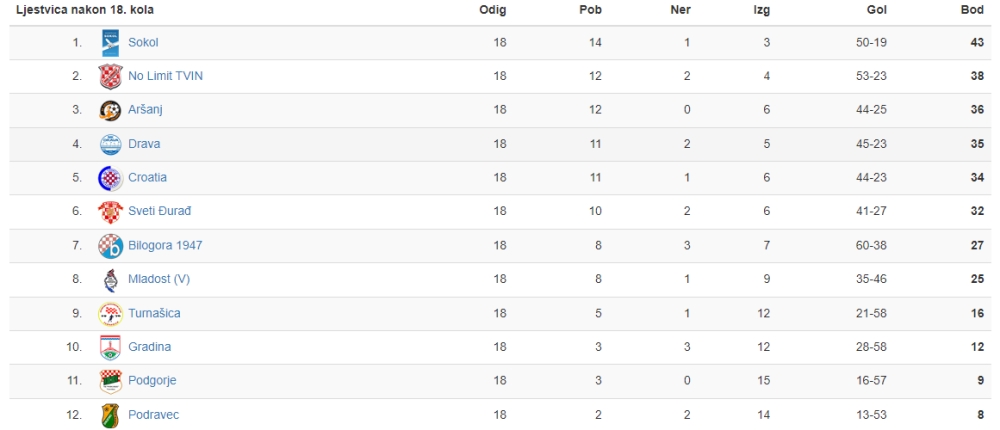Click the Gradina club crest

tap(110, 347)
